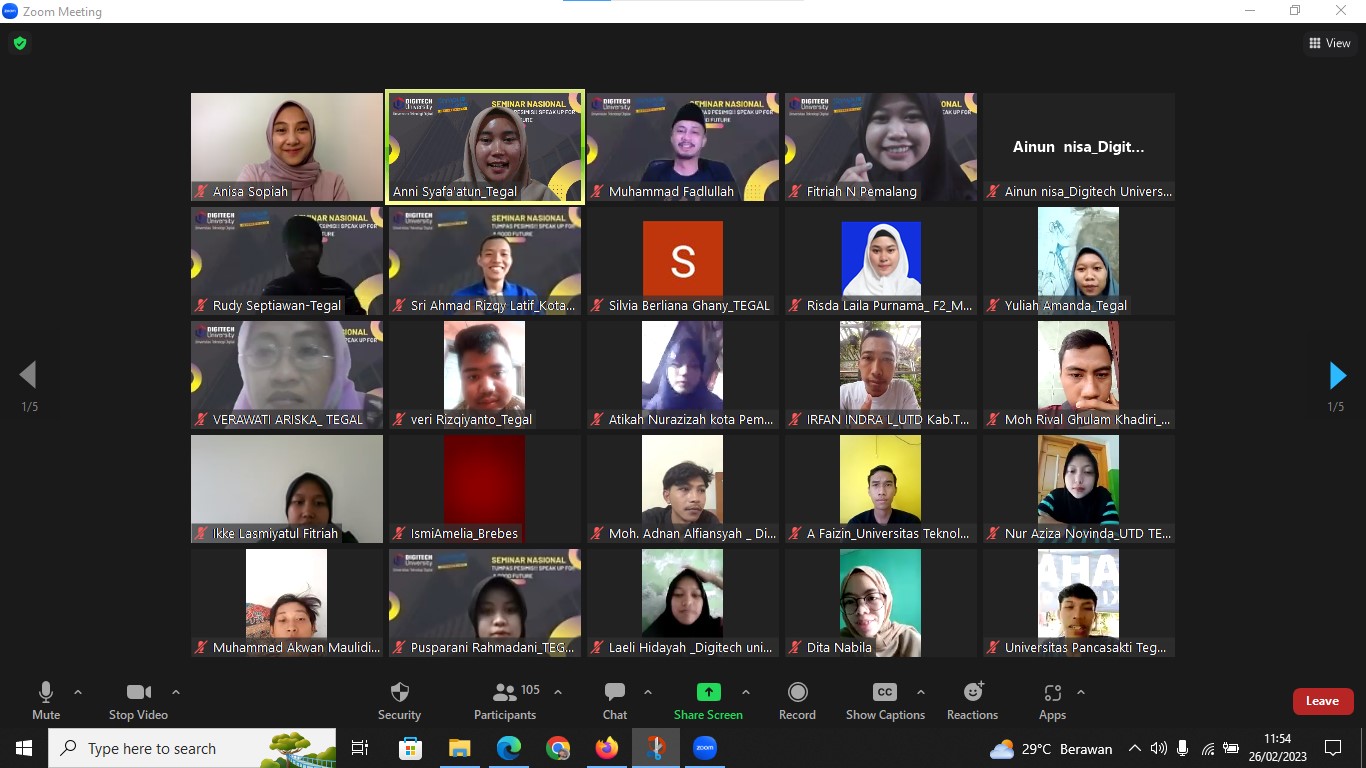Expand the Participants options arrow

(558, 692)
